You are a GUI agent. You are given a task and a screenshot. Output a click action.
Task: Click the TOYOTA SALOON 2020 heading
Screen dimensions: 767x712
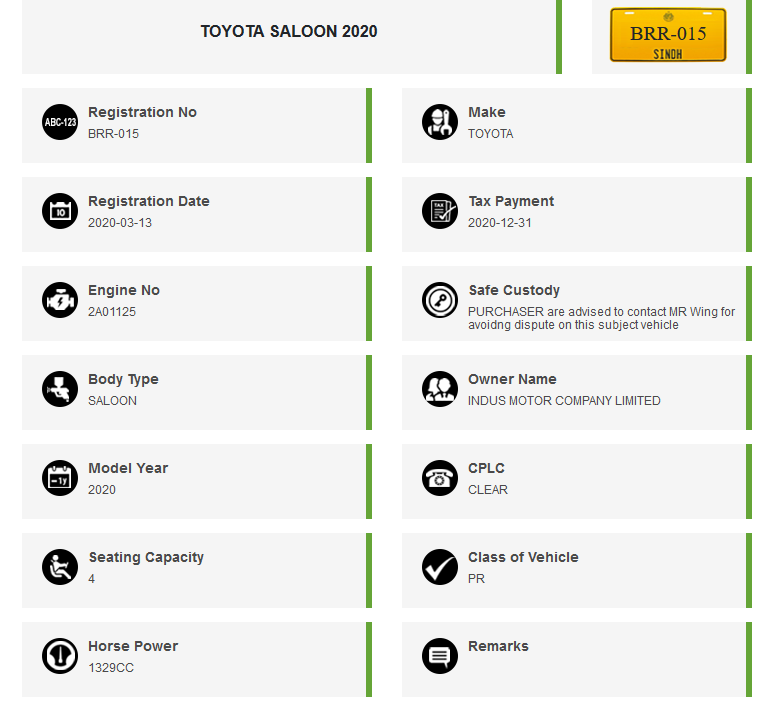click(x=289, y=31)
